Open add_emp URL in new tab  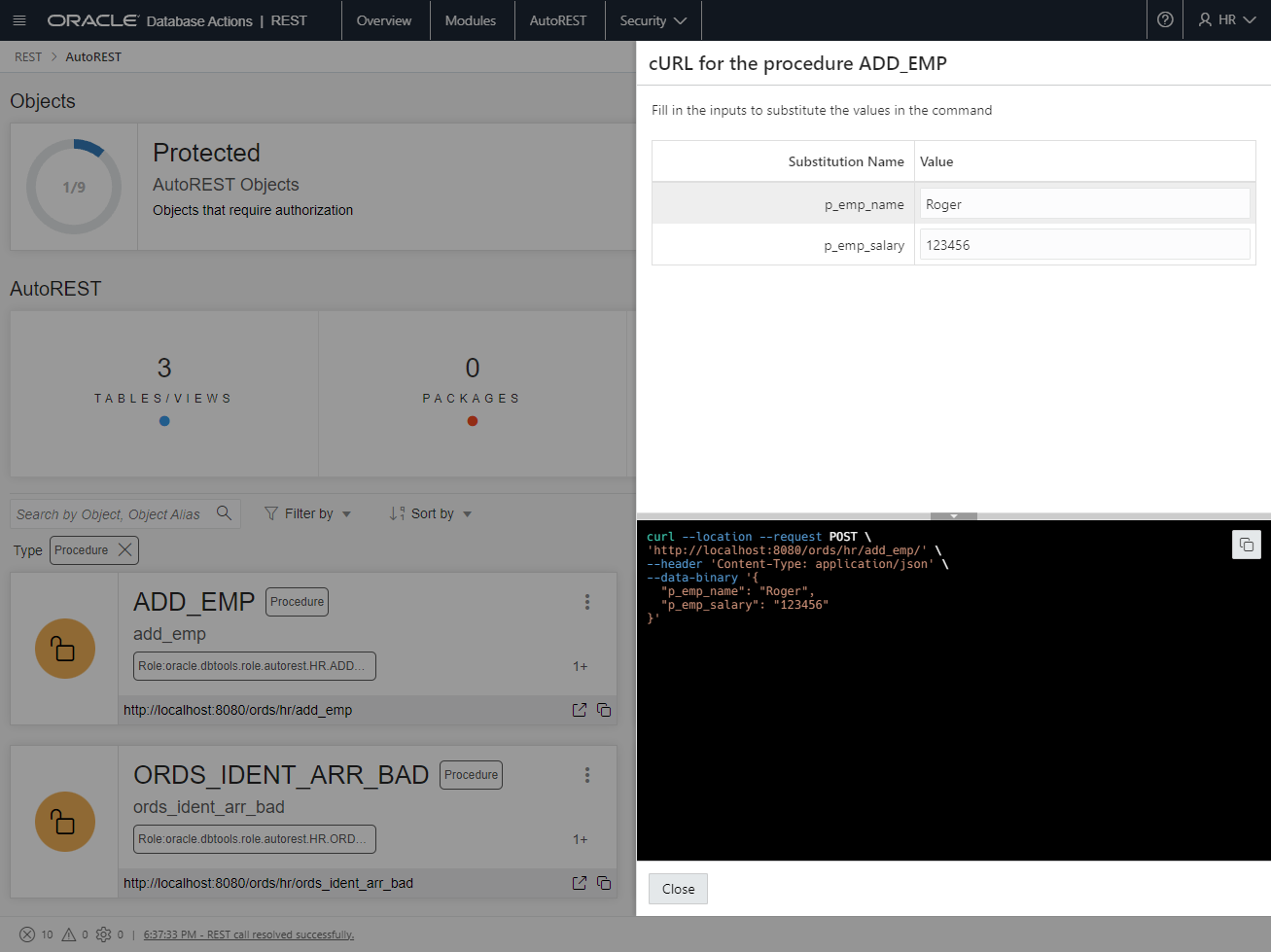tap(580, 710)
